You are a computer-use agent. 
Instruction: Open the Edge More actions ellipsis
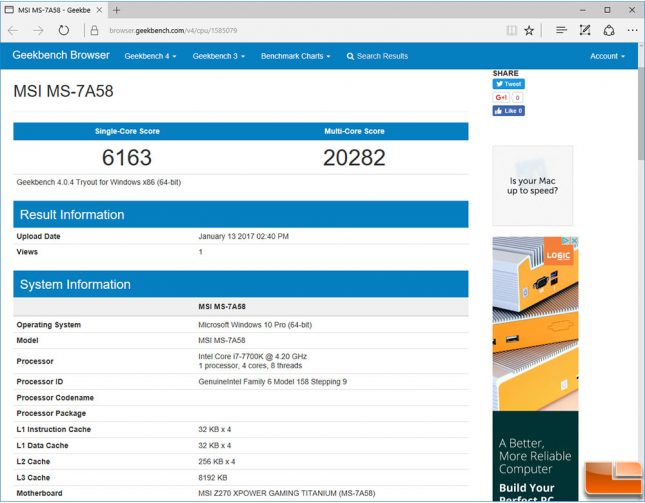point(632,30)
